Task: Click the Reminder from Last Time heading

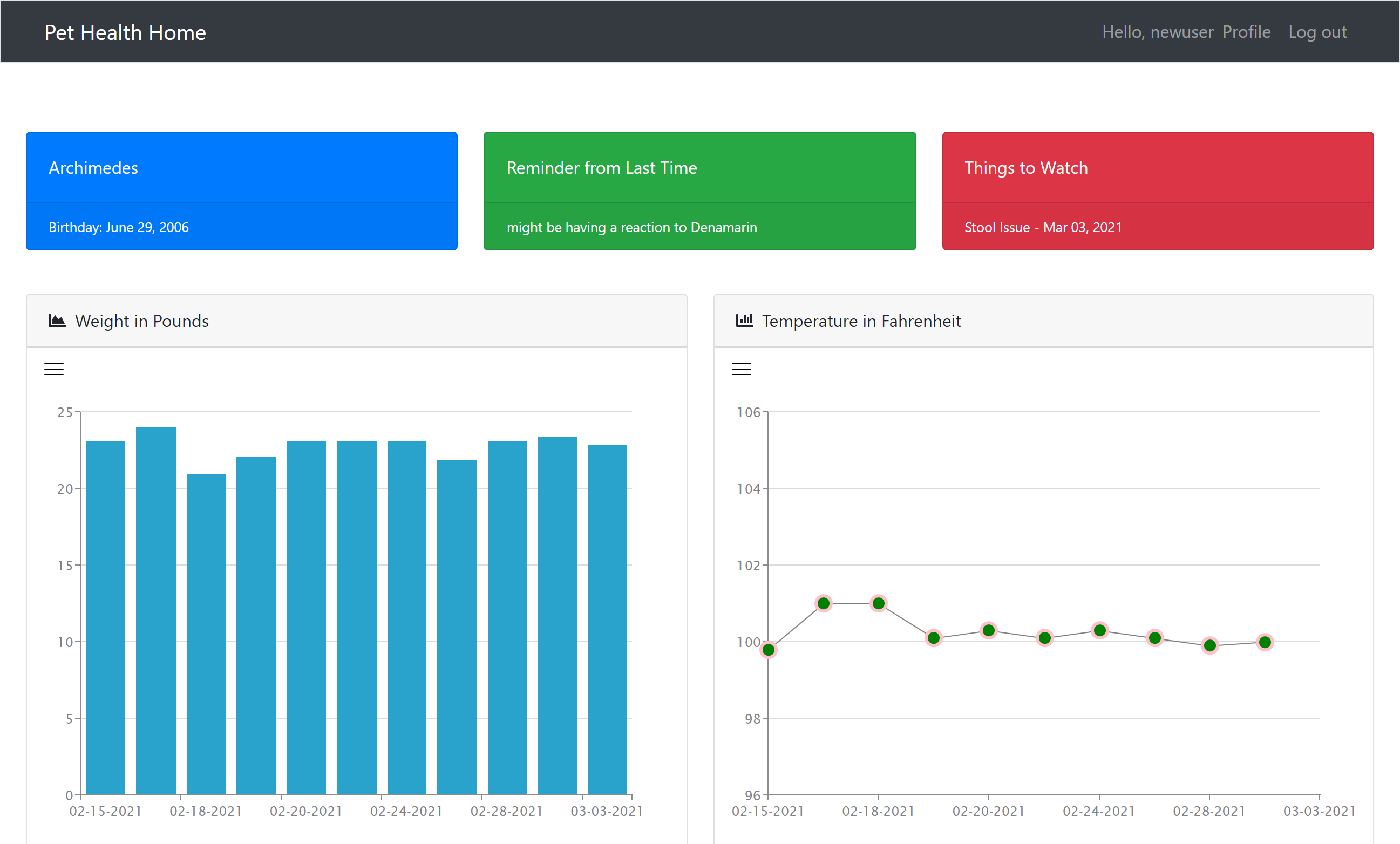Action: [602, 167]
